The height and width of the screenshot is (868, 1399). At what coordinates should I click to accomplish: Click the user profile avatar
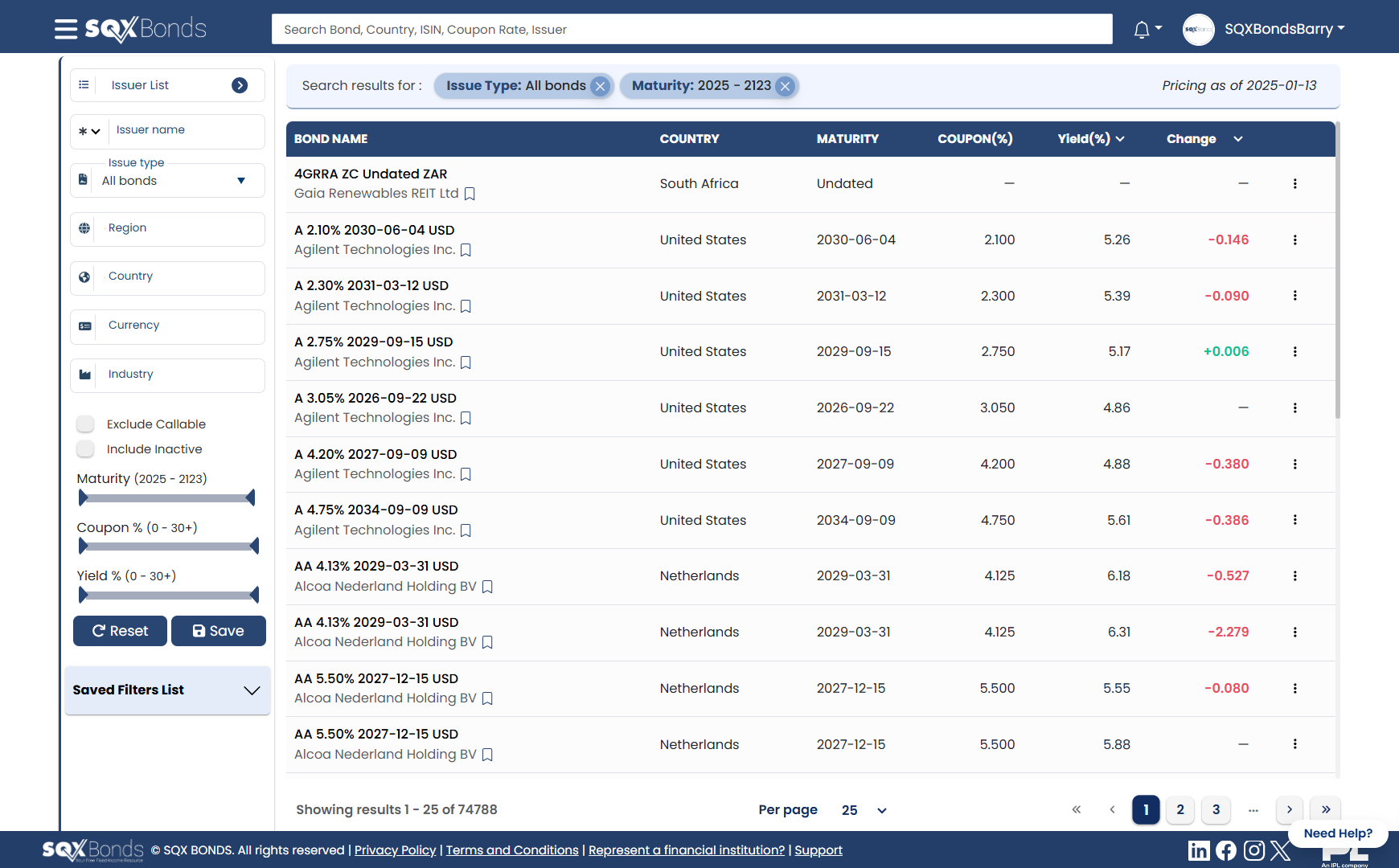click(x=1198, y=30)
